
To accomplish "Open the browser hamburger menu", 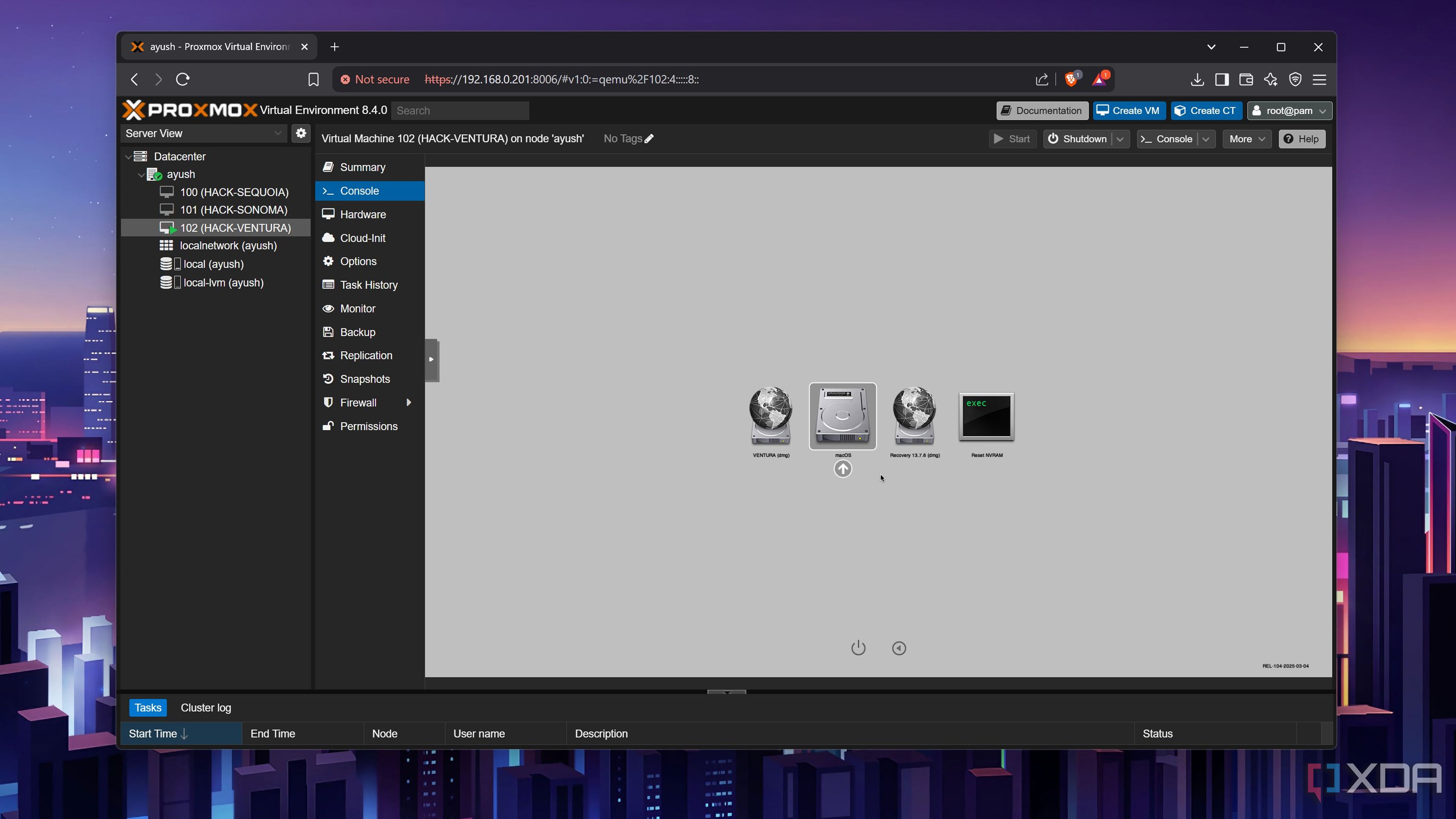I will 1319,79.
